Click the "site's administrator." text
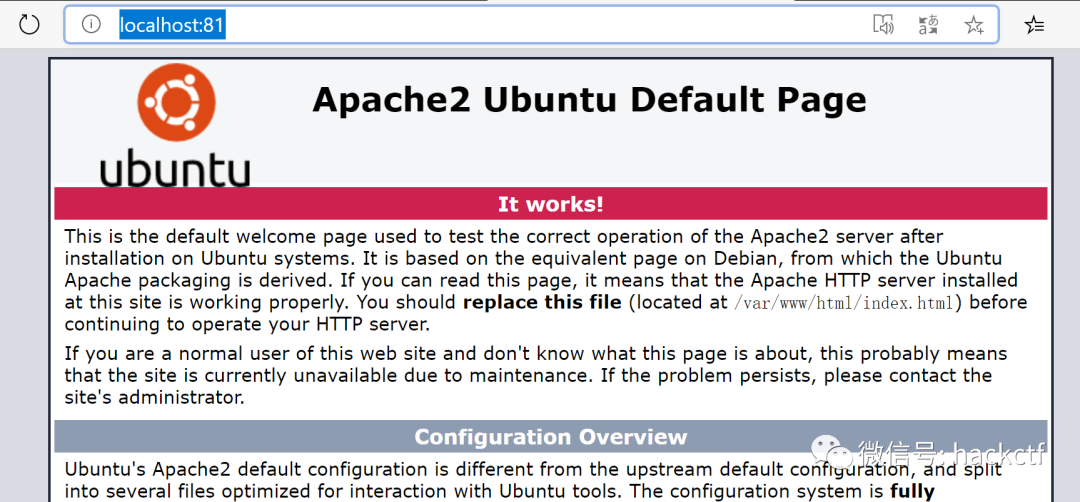Screen dimensions: 1080x502 click(155, 398)
